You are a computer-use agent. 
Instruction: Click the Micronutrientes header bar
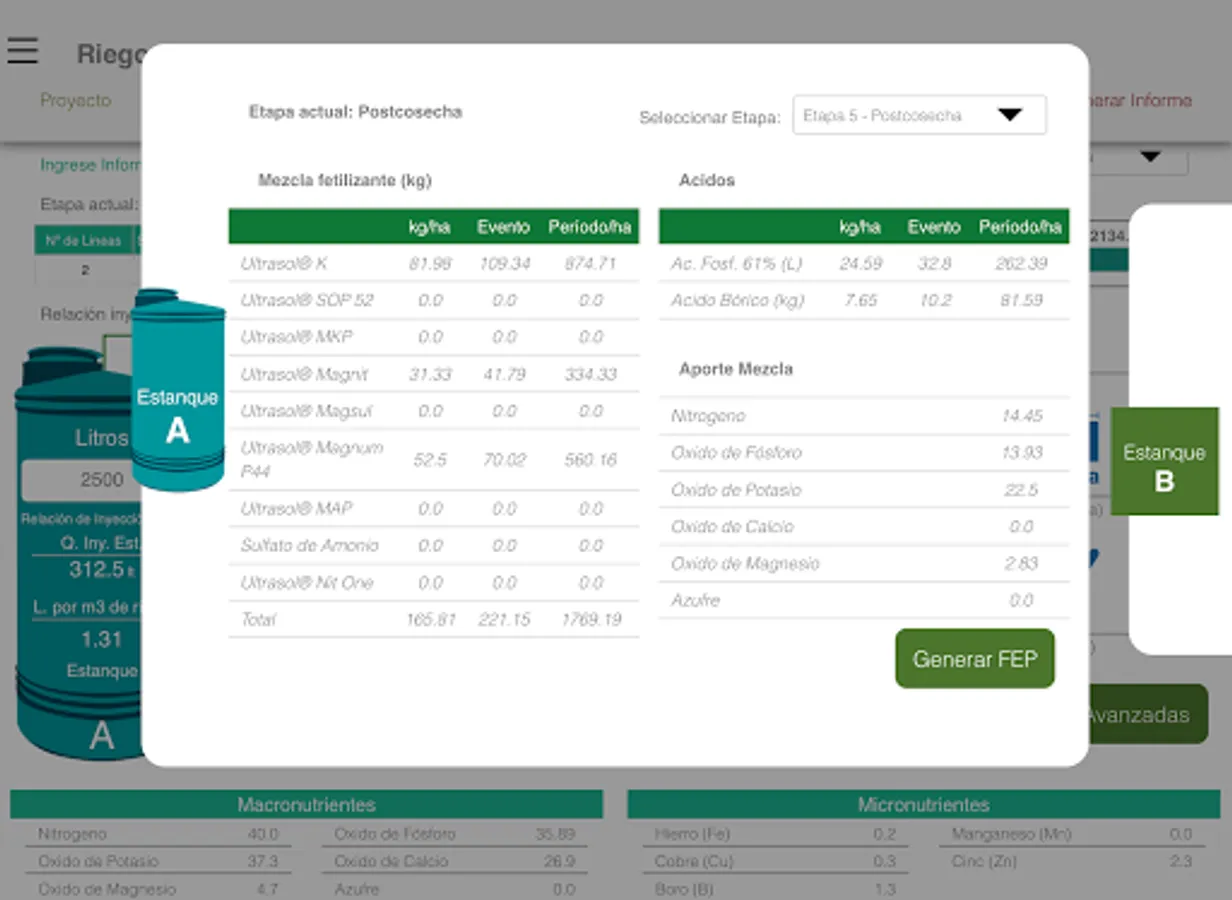pos(923,804)
